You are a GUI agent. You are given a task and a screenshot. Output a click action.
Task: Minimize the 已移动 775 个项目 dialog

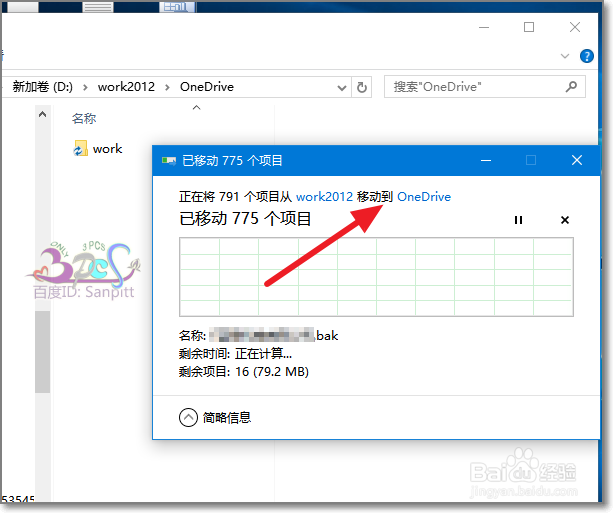tap(486, 160)
